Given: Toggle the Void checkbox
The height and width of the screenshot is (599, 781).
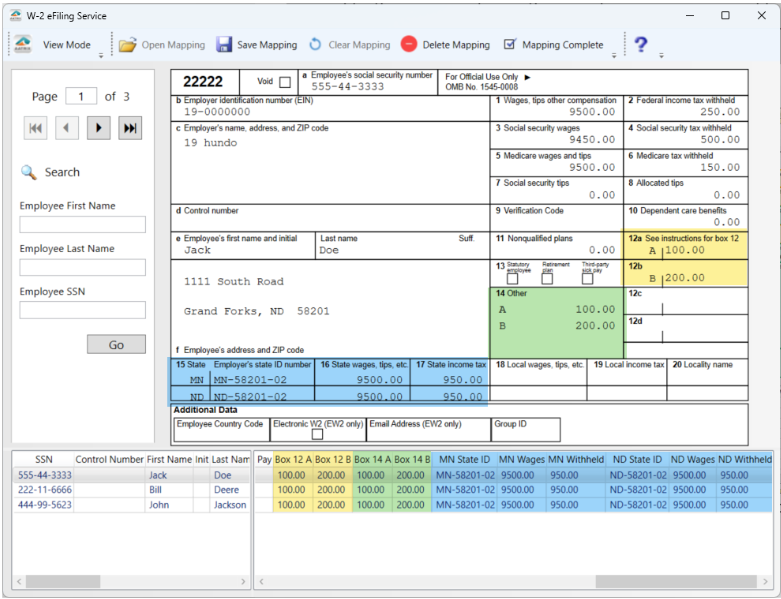Looking at the screenshot, I should pyautogui.click(x=285, y=82).
